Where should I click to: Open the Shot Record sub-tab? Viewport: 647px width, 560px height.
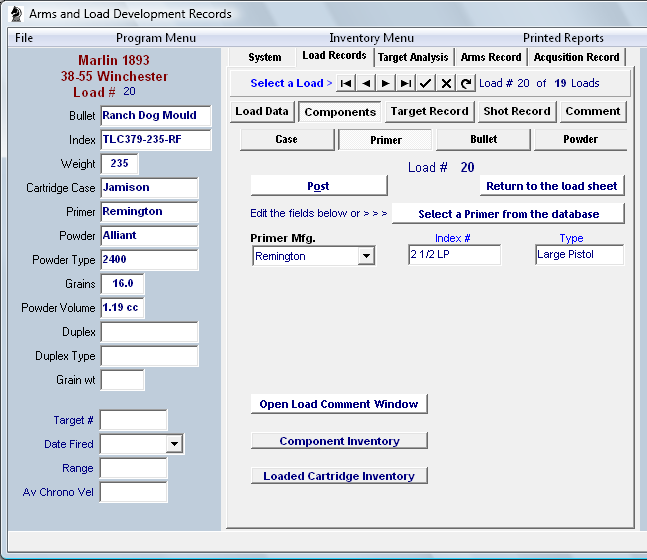[517, 111]
